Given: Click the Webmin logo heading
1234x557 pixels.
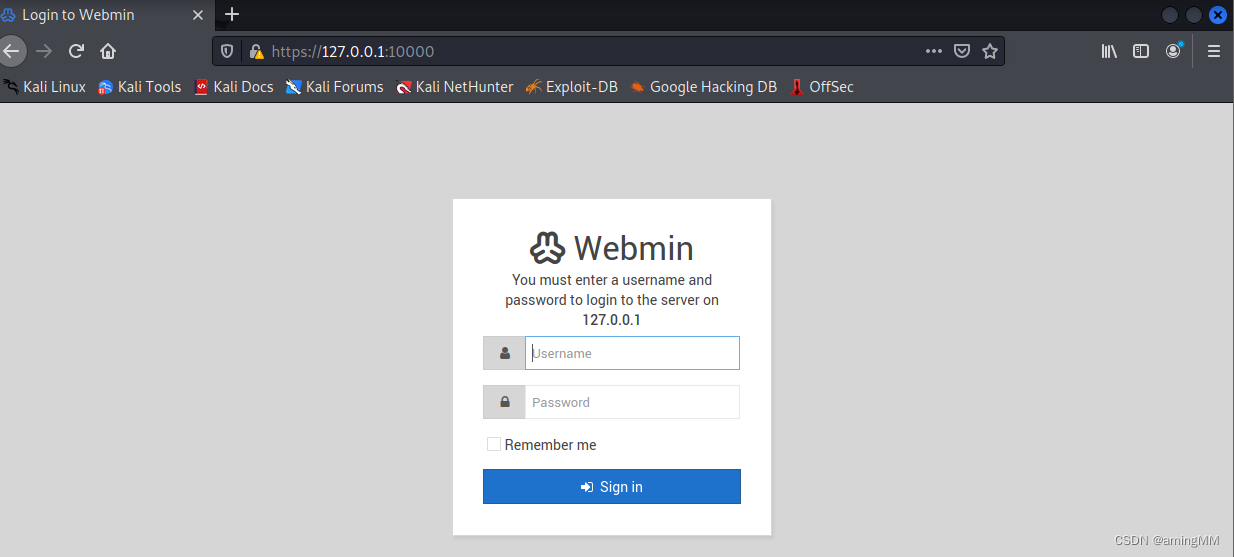Looking at the screenshot, I should 612,248.
